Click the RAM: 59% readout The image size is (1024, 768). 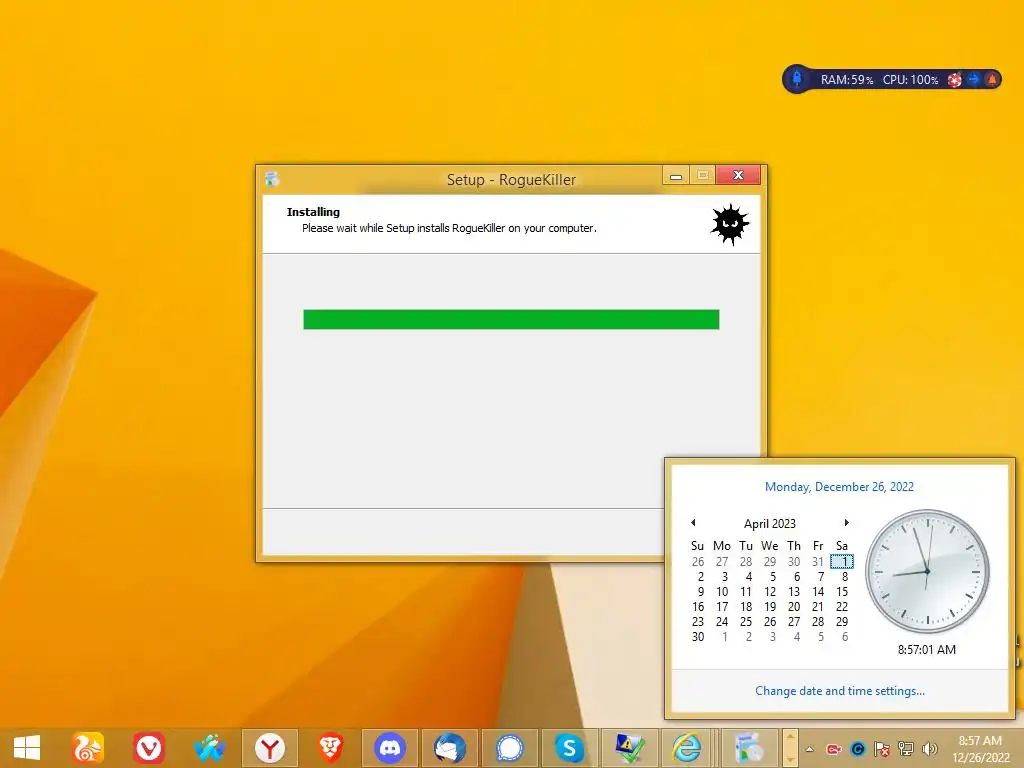pyautogui.click(x=847, y=80)
